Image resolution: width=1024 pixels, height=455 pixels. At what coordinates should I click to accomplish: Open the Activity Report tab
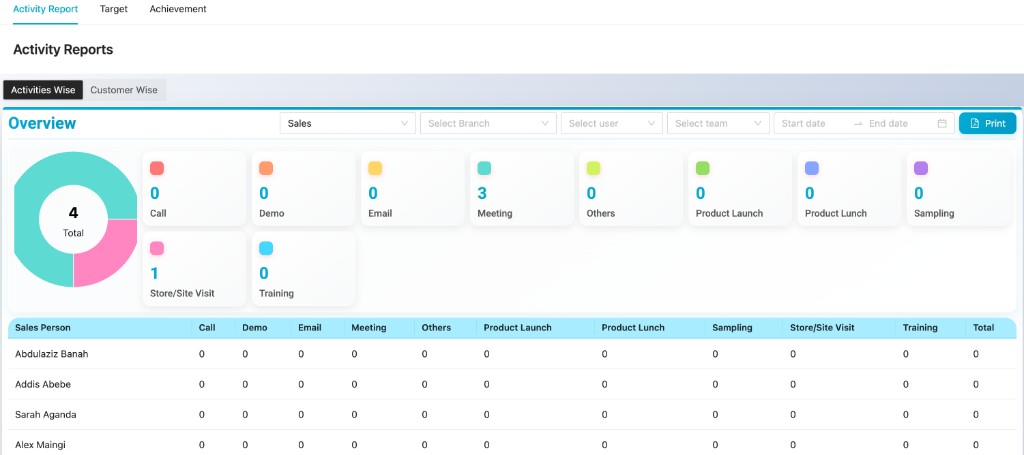pos(46,9)
